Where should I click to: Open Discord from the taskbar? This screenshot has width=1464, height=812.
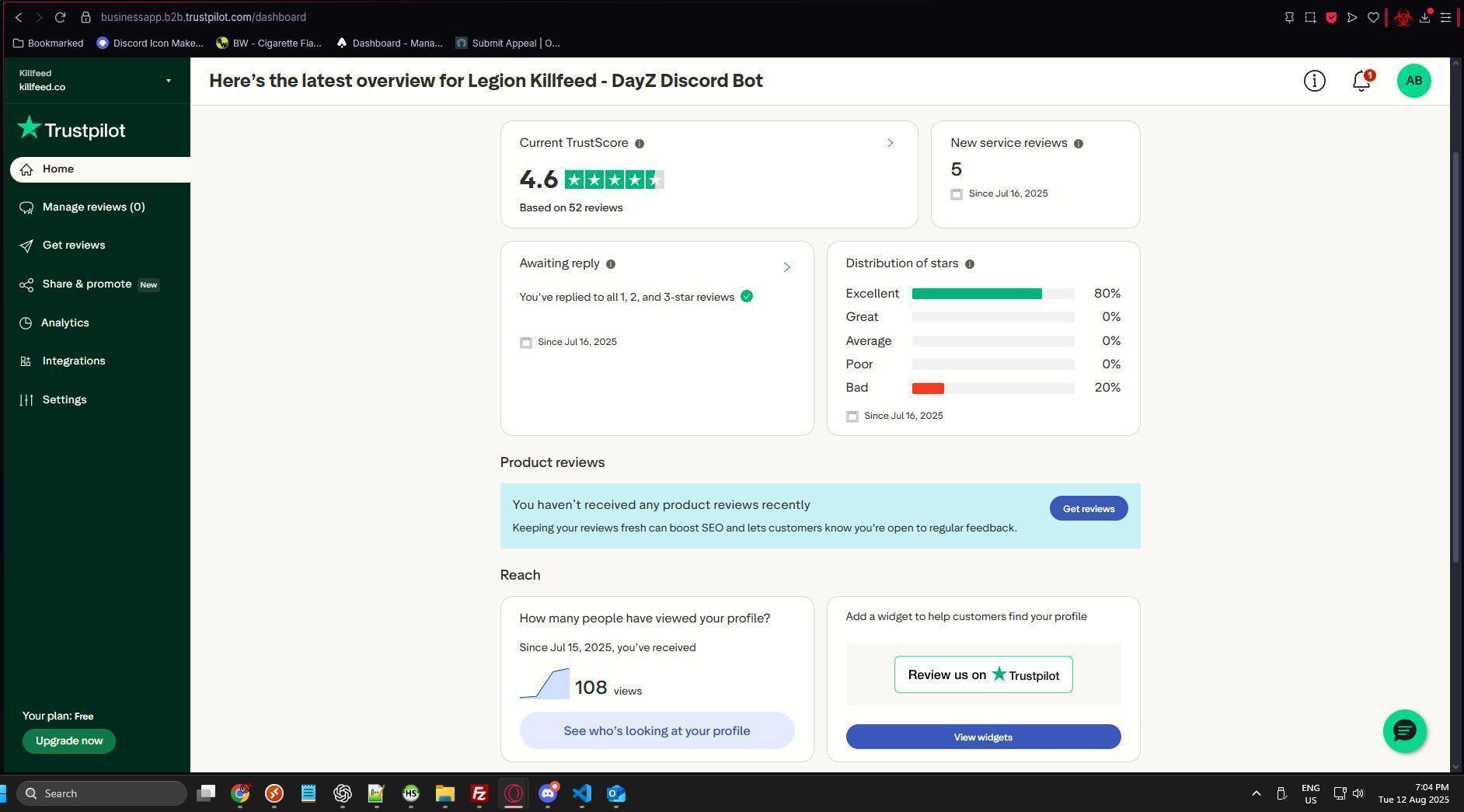[548, 793]
